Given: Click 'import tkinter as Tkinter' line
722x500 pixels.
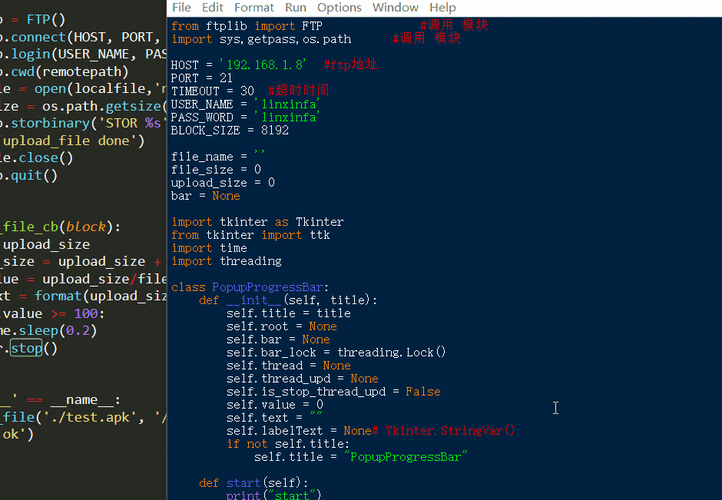Looking at the screenshot, I should (x=257, y=222).
